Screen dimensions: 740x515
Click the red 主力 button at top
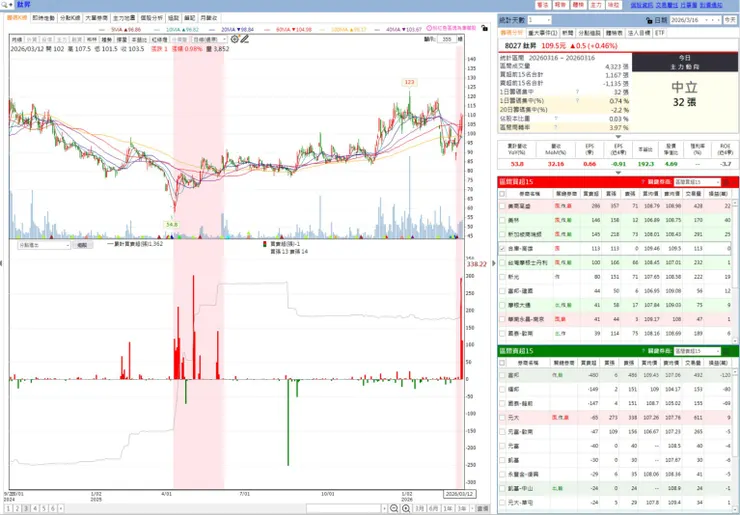tap(596, 5)
